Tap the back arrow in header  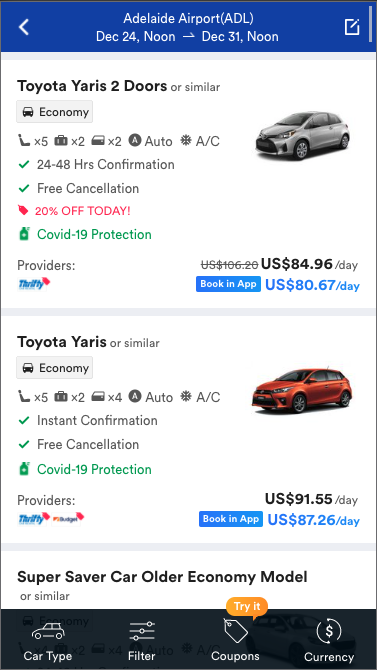pos(24,27)
